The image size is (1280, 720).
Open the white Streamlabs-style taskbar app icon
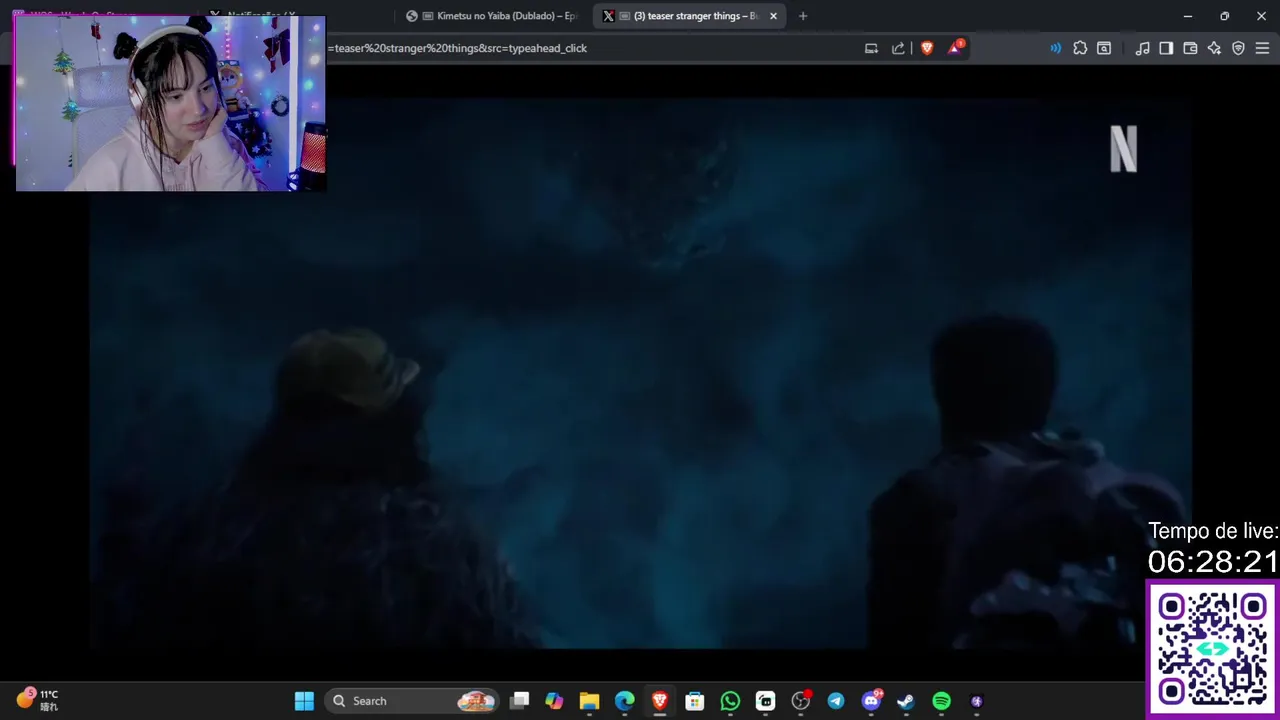765,701
